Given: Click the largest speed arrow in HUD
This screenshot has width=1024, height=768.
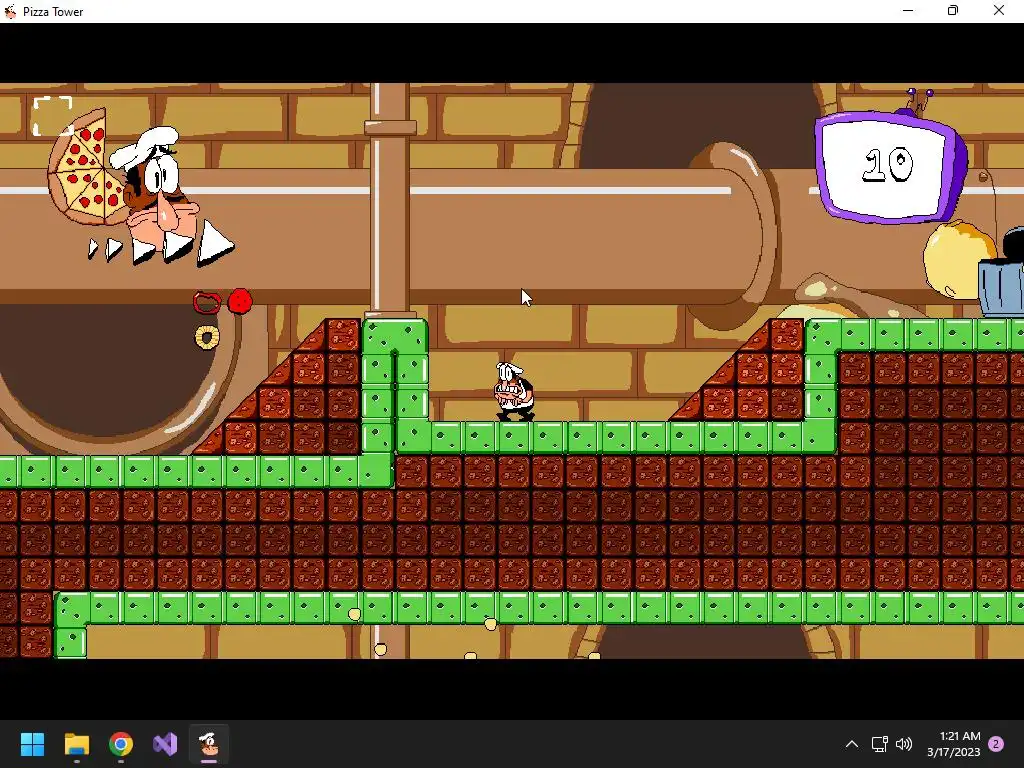Looking at the screenshot, I should click(x=216, y=243).
